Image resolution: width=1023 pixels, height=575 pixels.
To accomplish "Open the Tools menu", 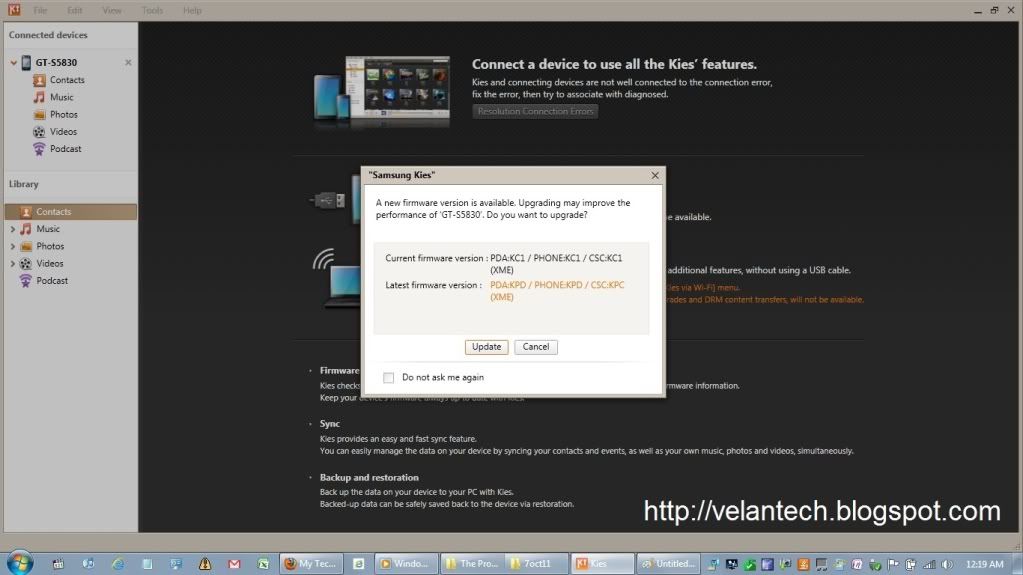I will point(152,10).
